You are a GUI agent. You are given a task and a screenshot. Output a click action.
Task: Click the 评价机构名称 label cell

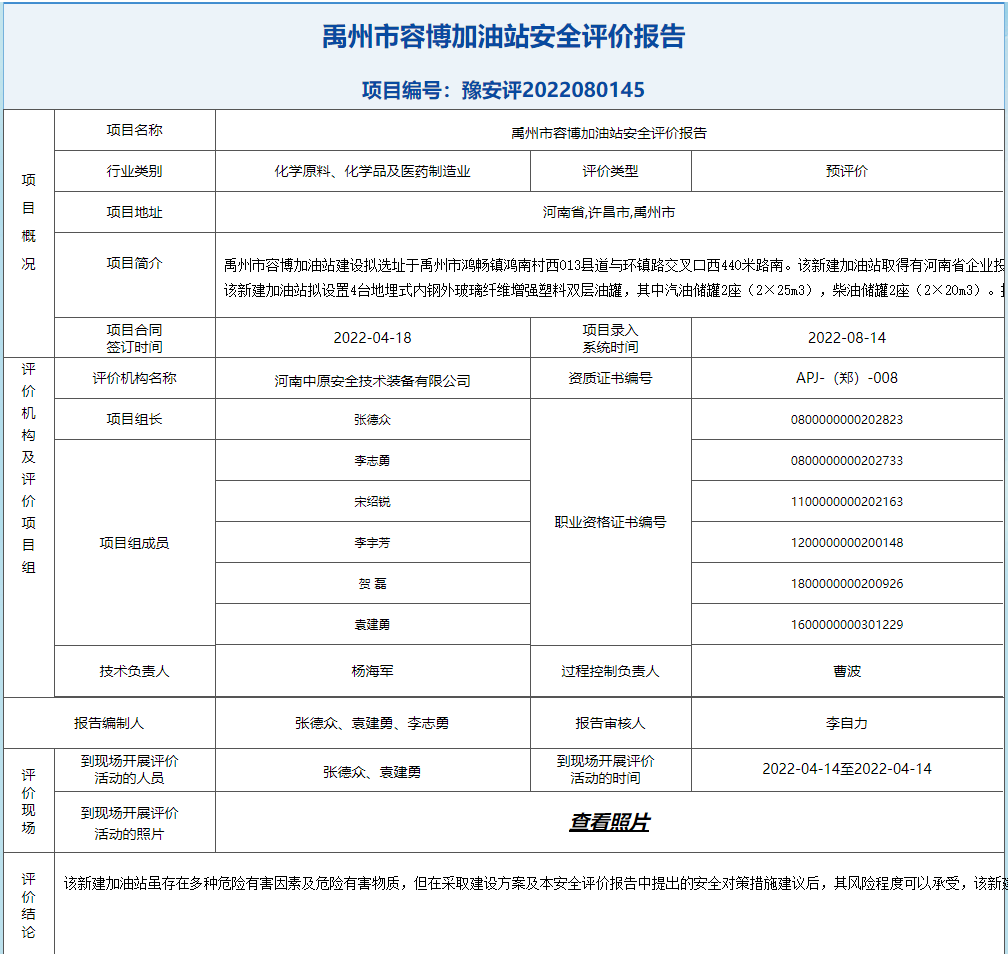134,378
